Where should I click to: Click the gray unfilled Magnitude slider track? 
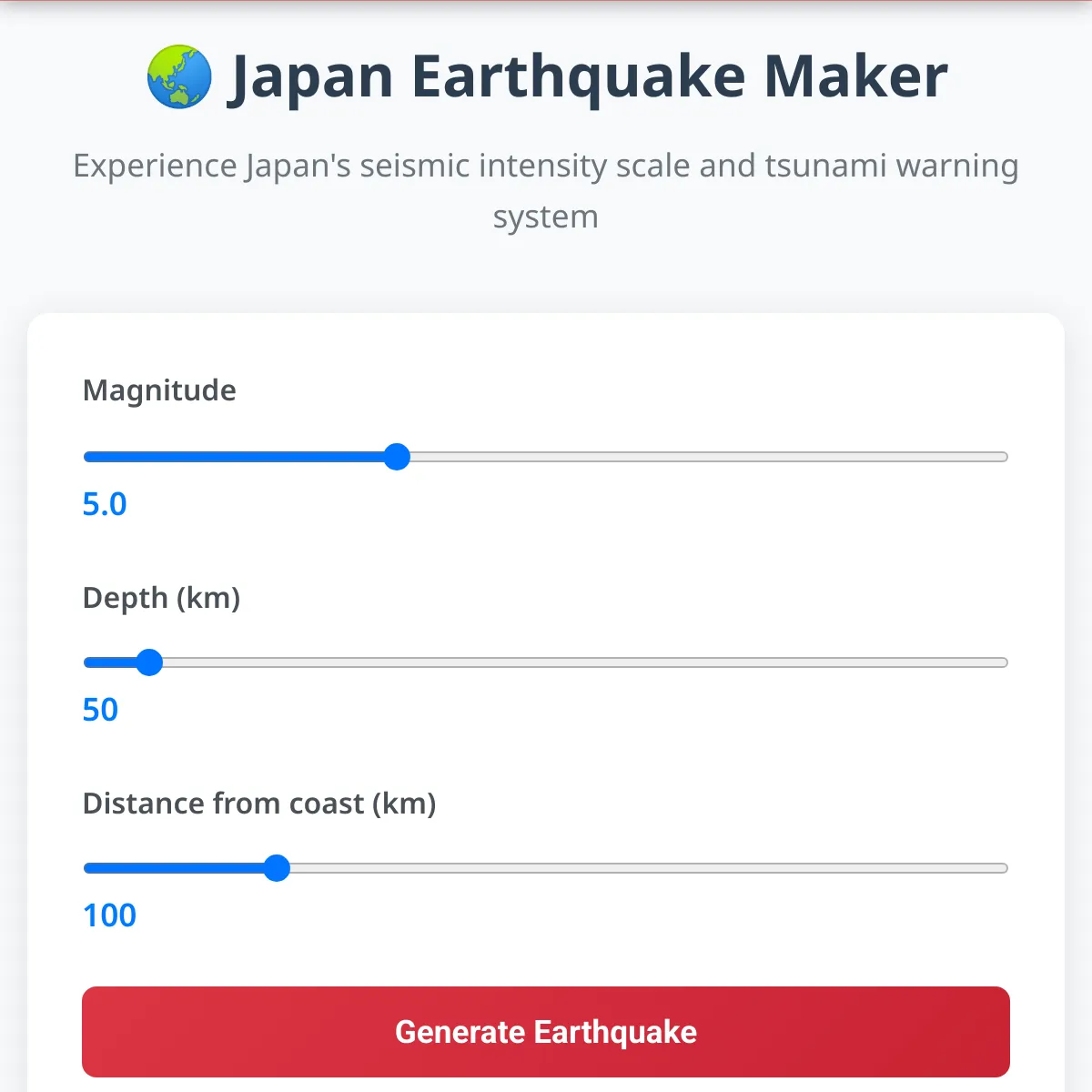point(701,457)
